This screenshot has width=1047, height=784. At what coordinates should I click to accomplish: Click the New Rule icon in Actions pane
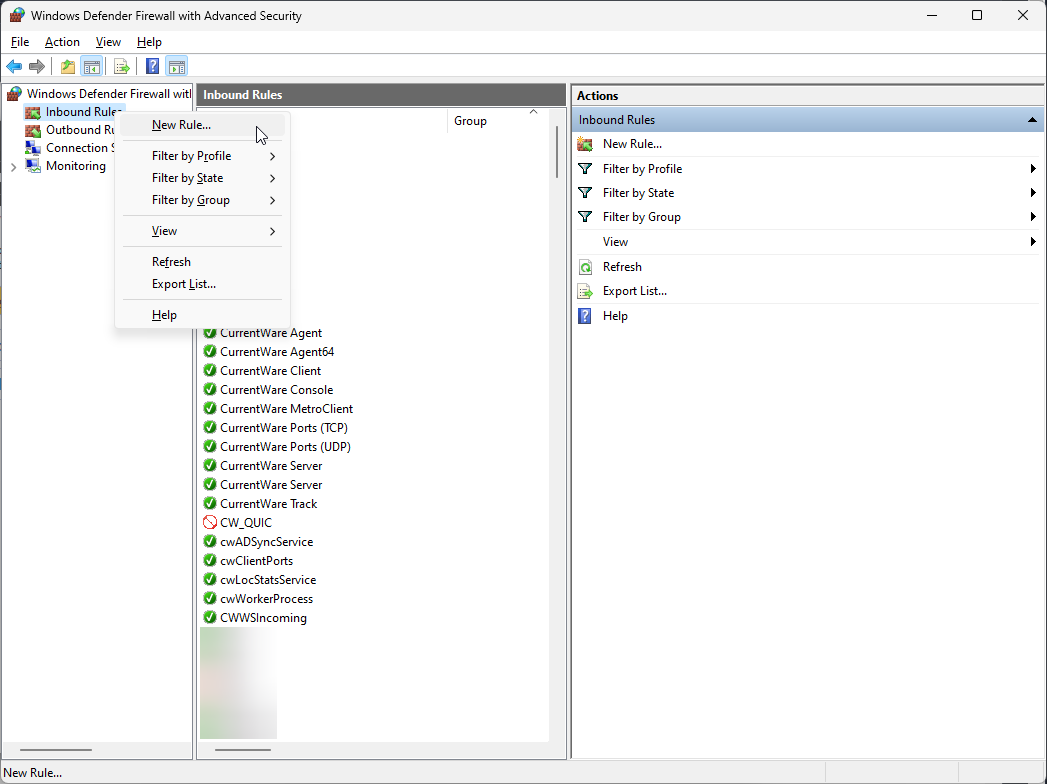(585, 144)
